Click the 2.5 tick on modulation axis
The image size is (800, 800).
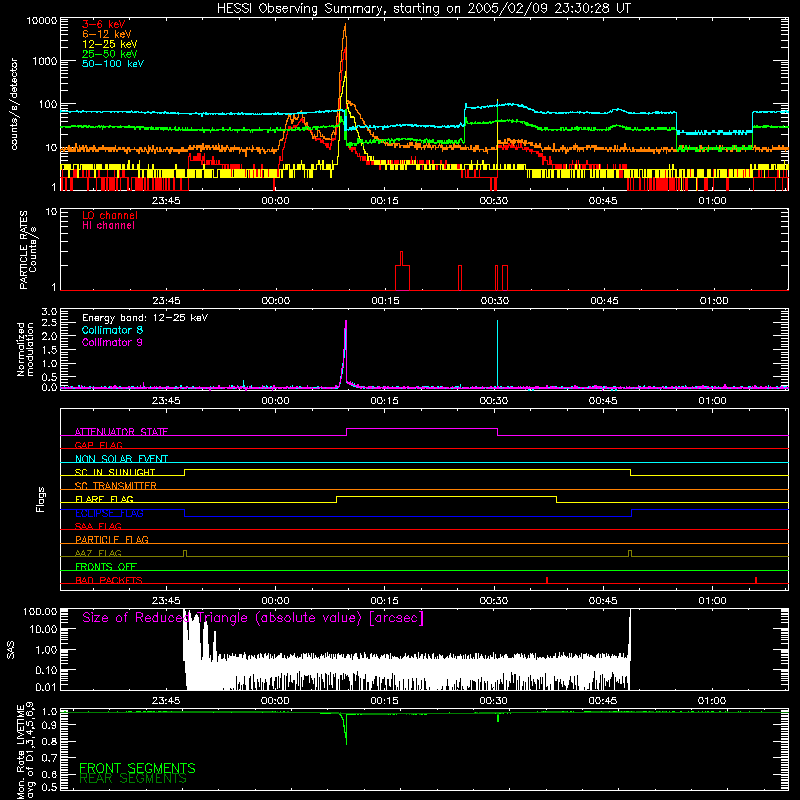tap(49, 323)
